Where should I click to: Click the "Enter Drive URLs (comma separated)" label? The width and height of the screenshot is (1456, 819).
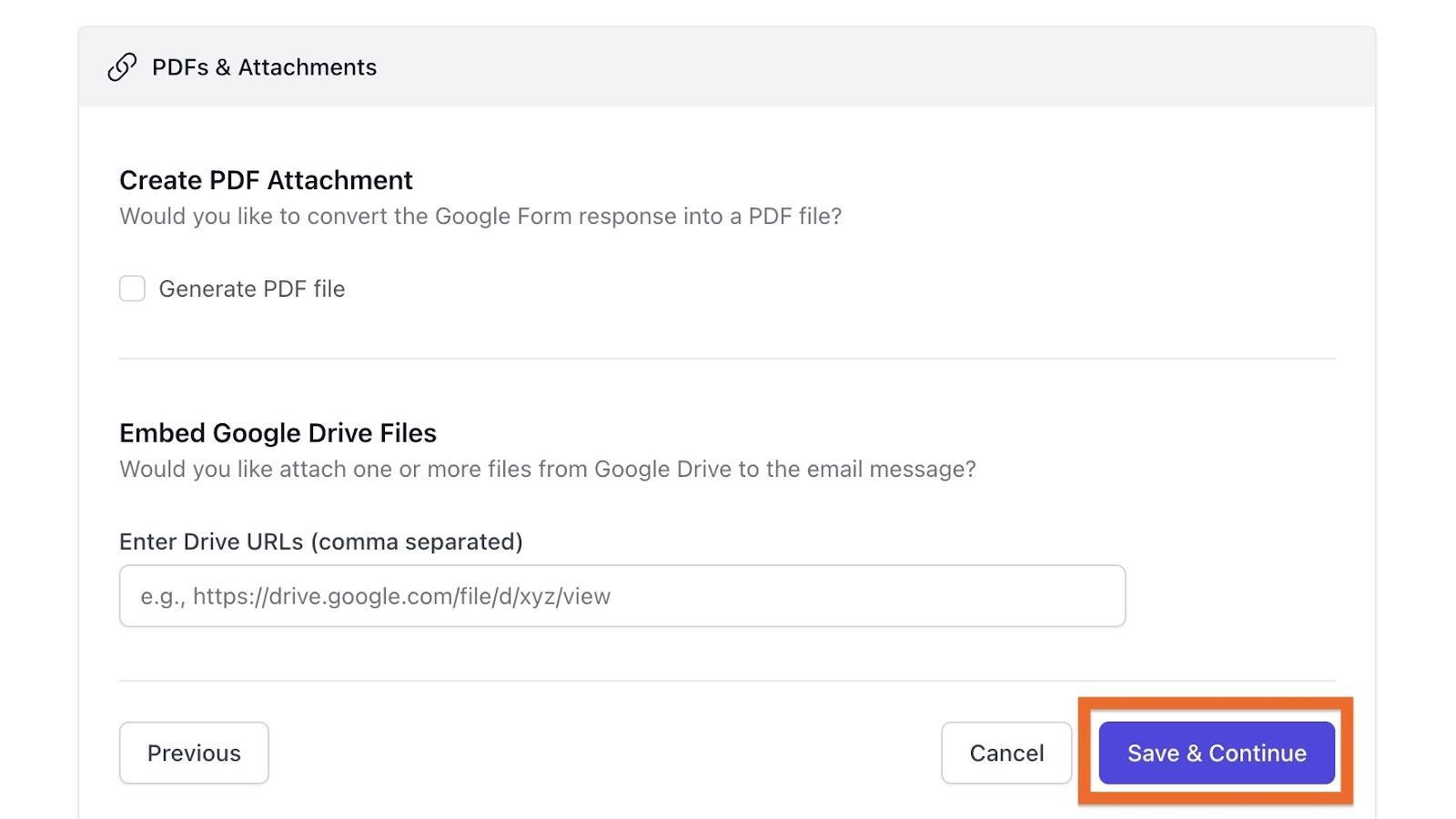[x=320, y=541]
